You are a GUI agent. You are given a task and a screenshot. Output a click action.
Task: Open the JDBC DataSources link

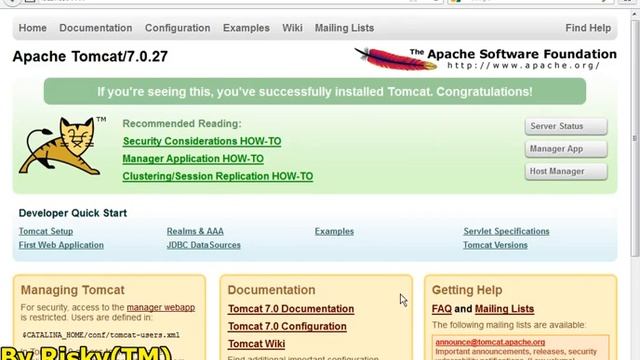click(x=204, y=245)
